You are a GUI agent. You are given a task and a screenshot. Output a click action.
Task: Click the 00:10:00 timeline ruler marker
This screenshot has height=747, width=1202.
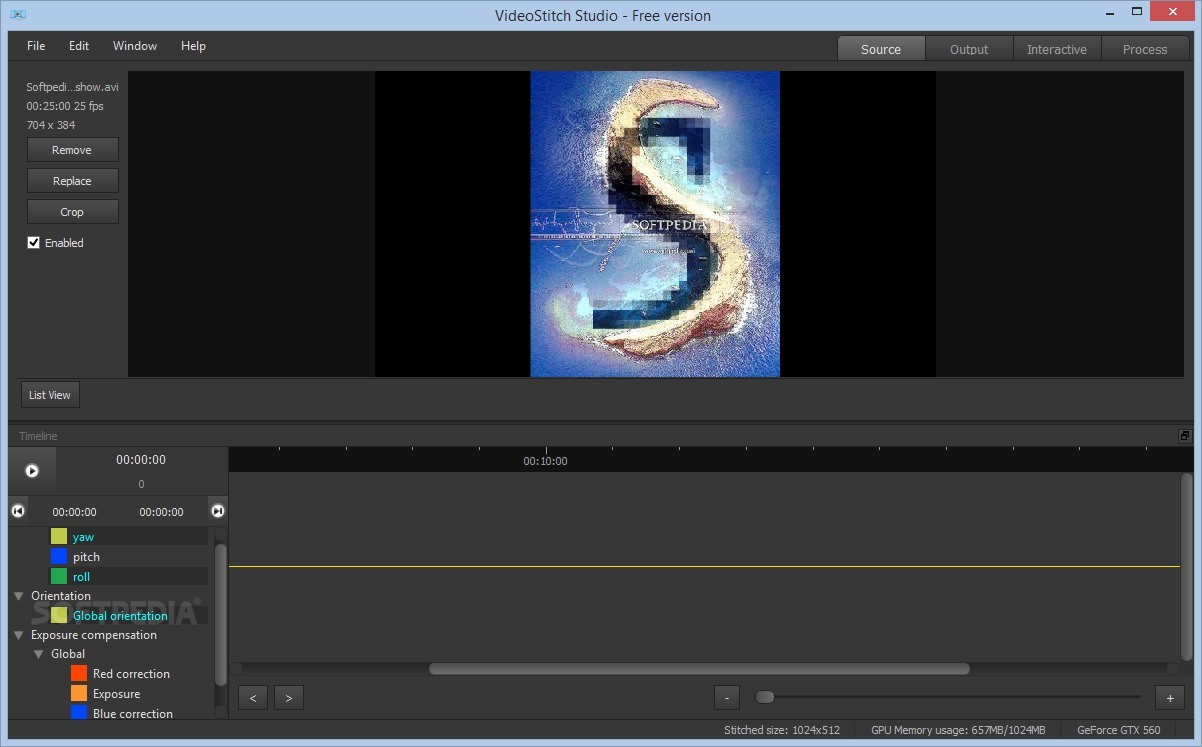pyautogui.click(x=545, y=461)
